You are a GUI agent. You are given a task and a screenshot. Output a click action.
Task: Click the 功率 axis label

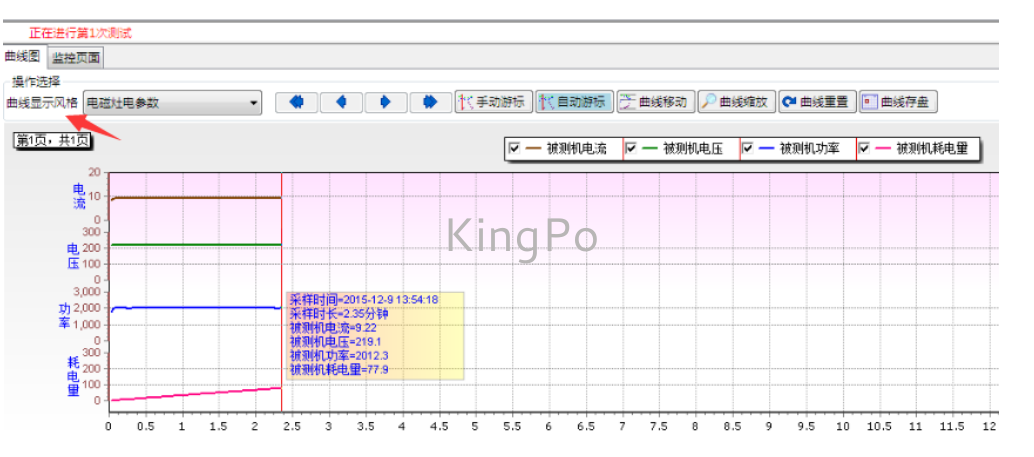coord(65,316)
